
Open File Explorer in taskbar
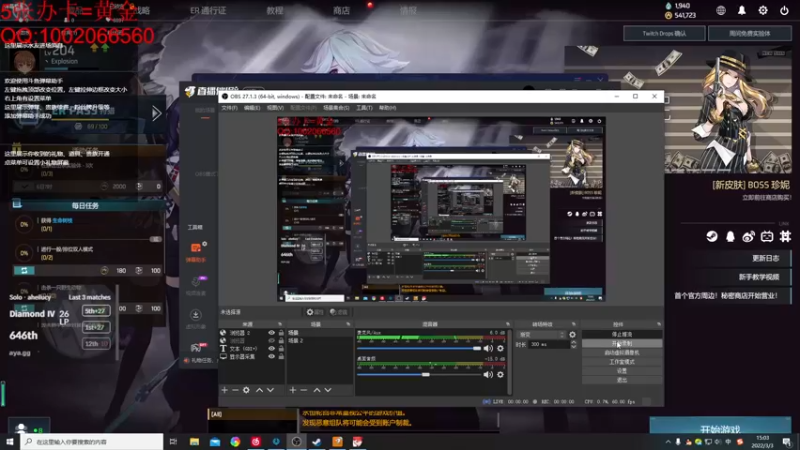(x=194, y=441)
